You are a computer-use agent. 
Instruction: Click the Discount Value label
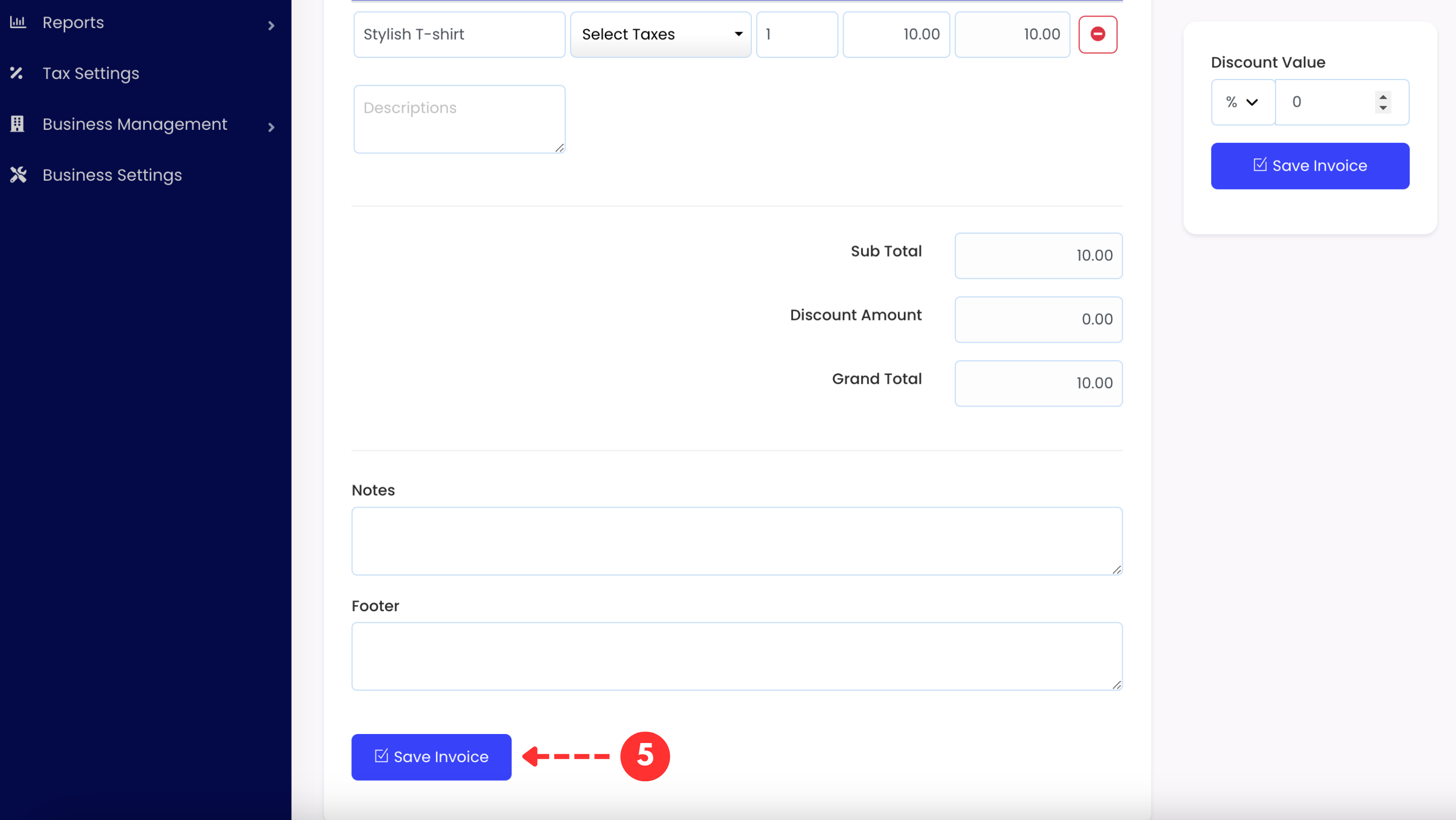[x=1268, y=62]
